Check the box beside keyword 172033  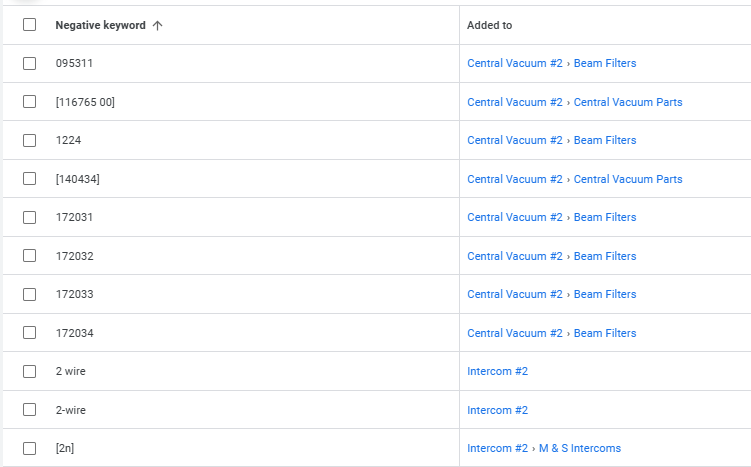click(29, 294)
